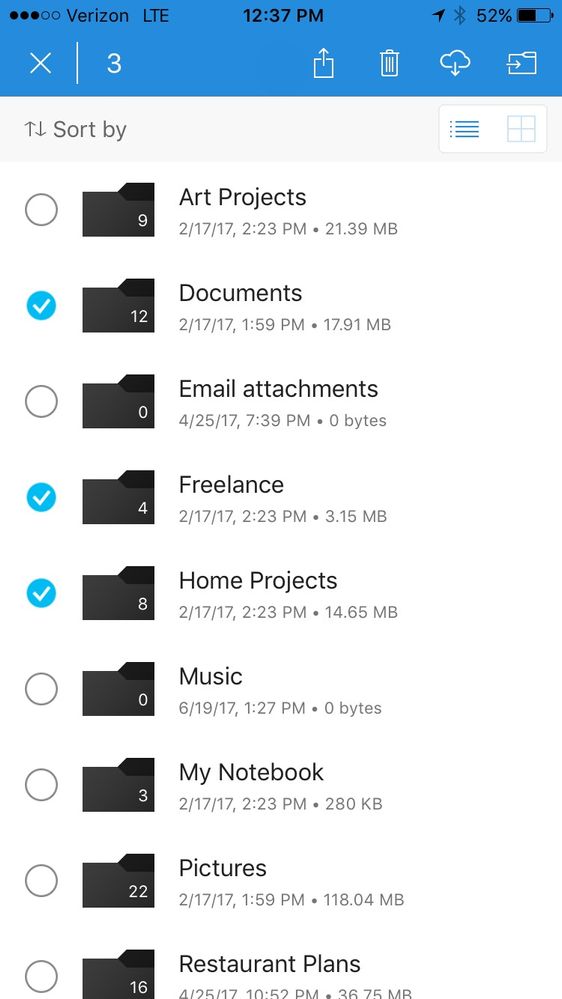The image size is (562, 999).
Task: Tap the sort arrows icon
Action: pos(35,129)
